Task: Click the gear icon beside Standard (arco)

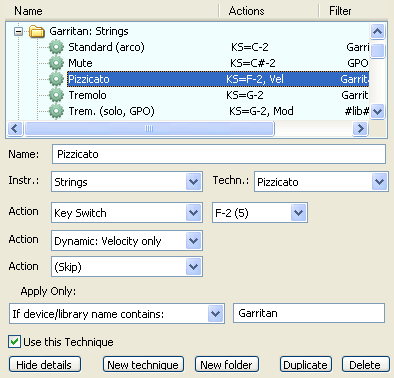Action: click(x=56, y=47)
